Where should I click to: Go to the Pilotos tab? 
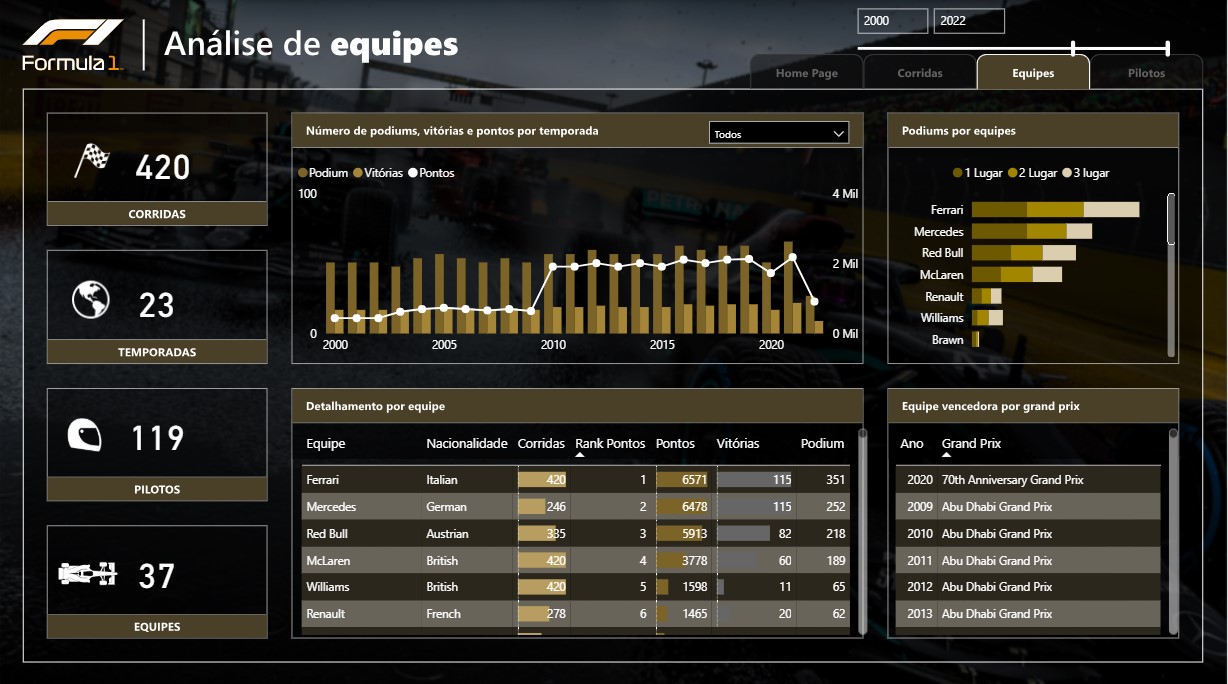coord(1146,73)
